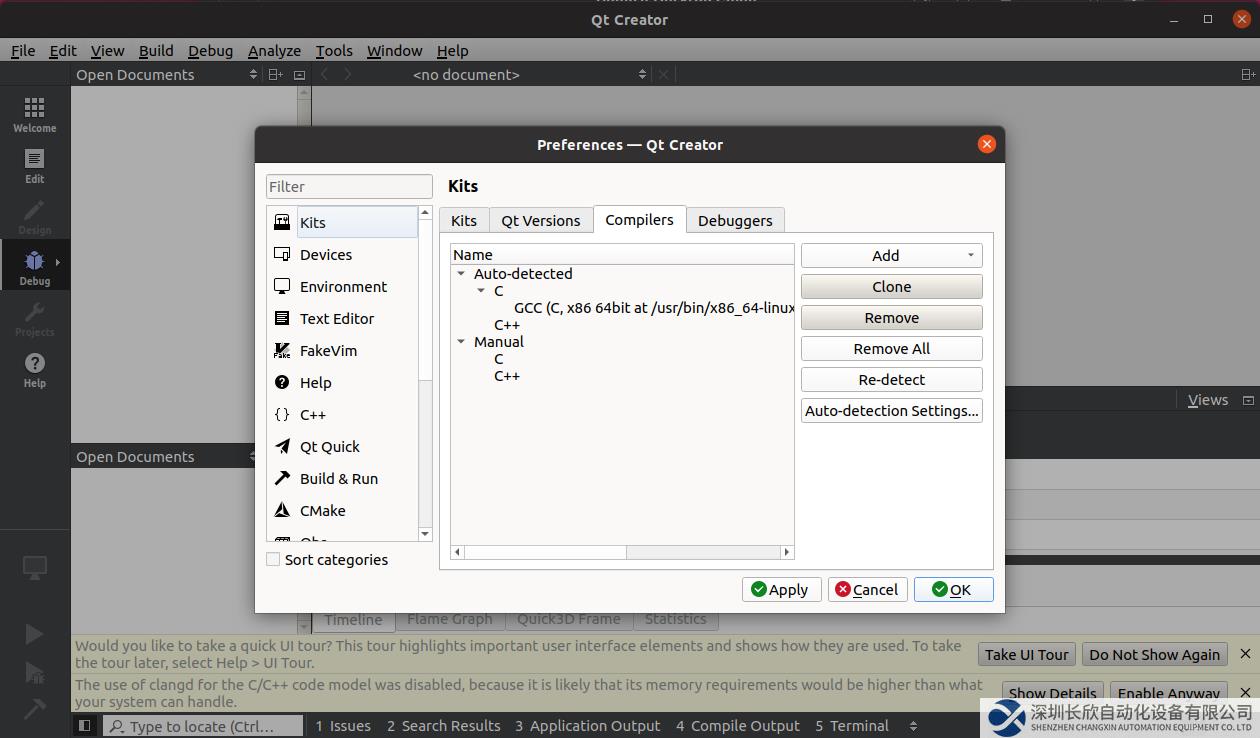Switch to Edit mode in sidebar
The height and width of the screenshot is (738, 1260).
click(34, 165)
